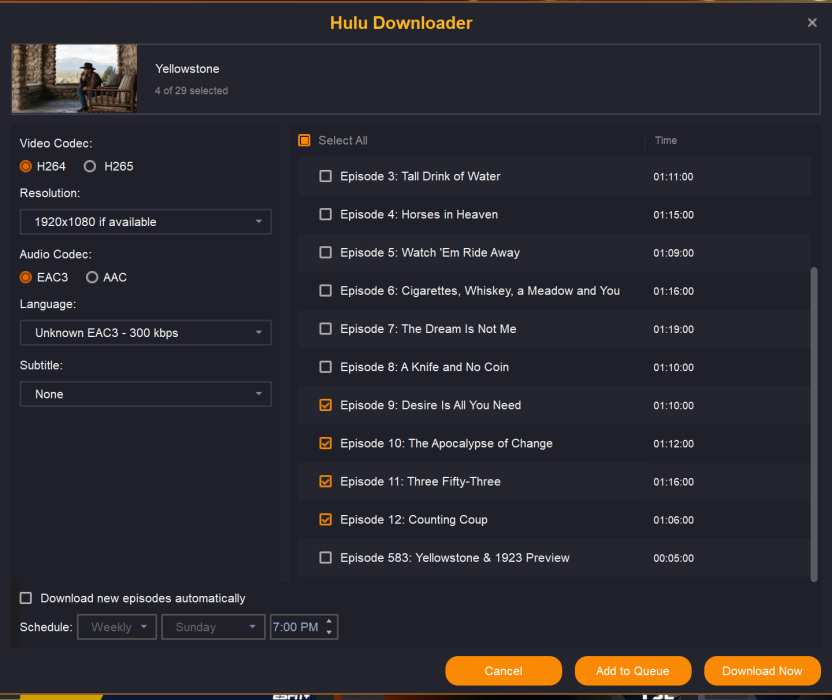Expand the Language dropdown list
Image resolution: width=832 pixels, height=700 pixels.
[x=145, y=332]
